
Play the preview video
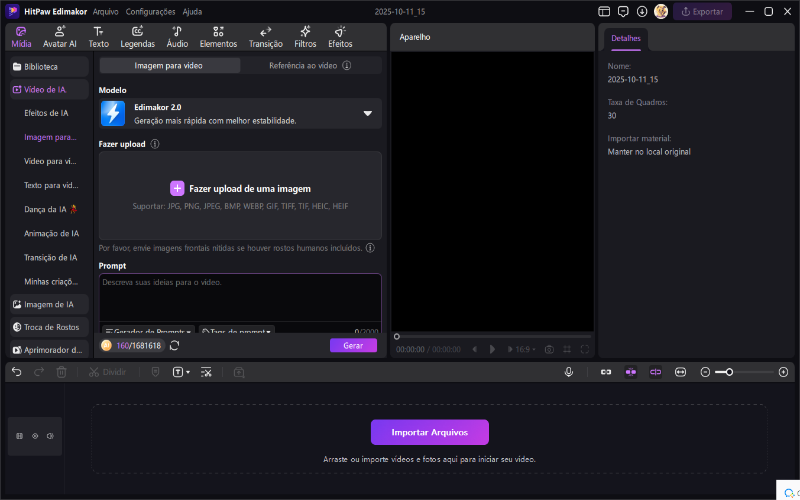click(492, 349)
